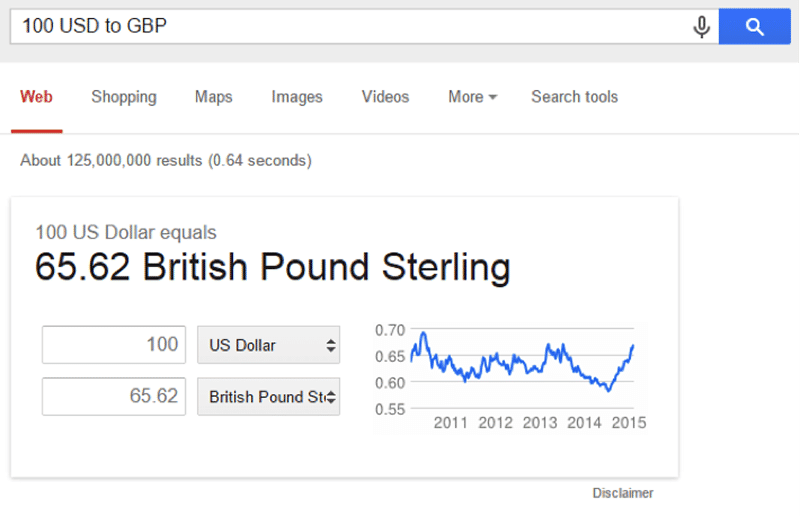800x516 pixels.
Task: Expand the More menu arrow
Action: (492, 97)
